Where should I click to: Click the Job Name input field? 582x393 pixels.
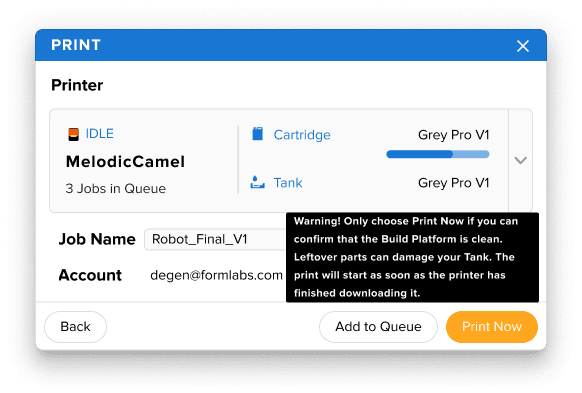pos(215,239)
